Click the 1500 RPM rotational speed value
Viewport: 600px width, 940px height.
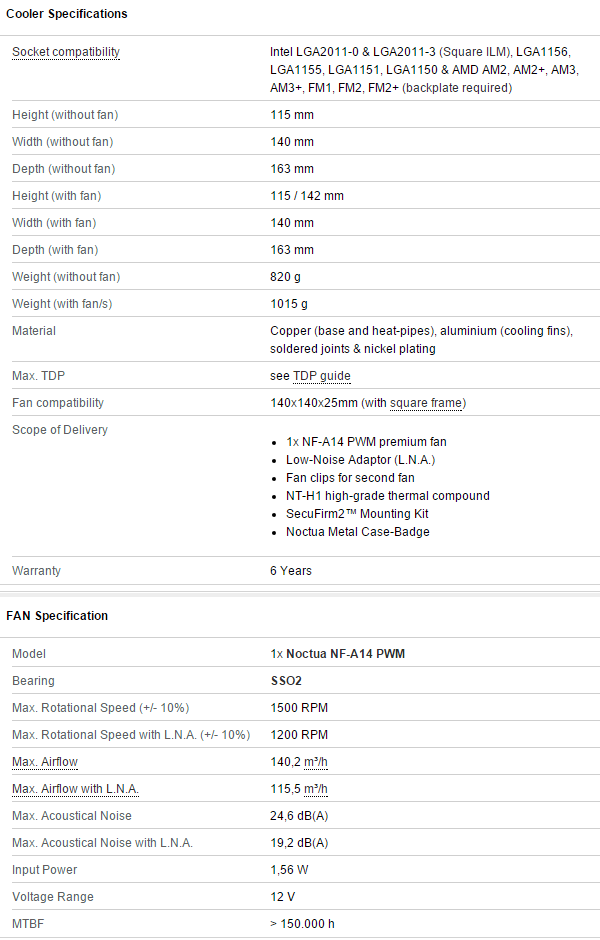(x=299, y=708)
